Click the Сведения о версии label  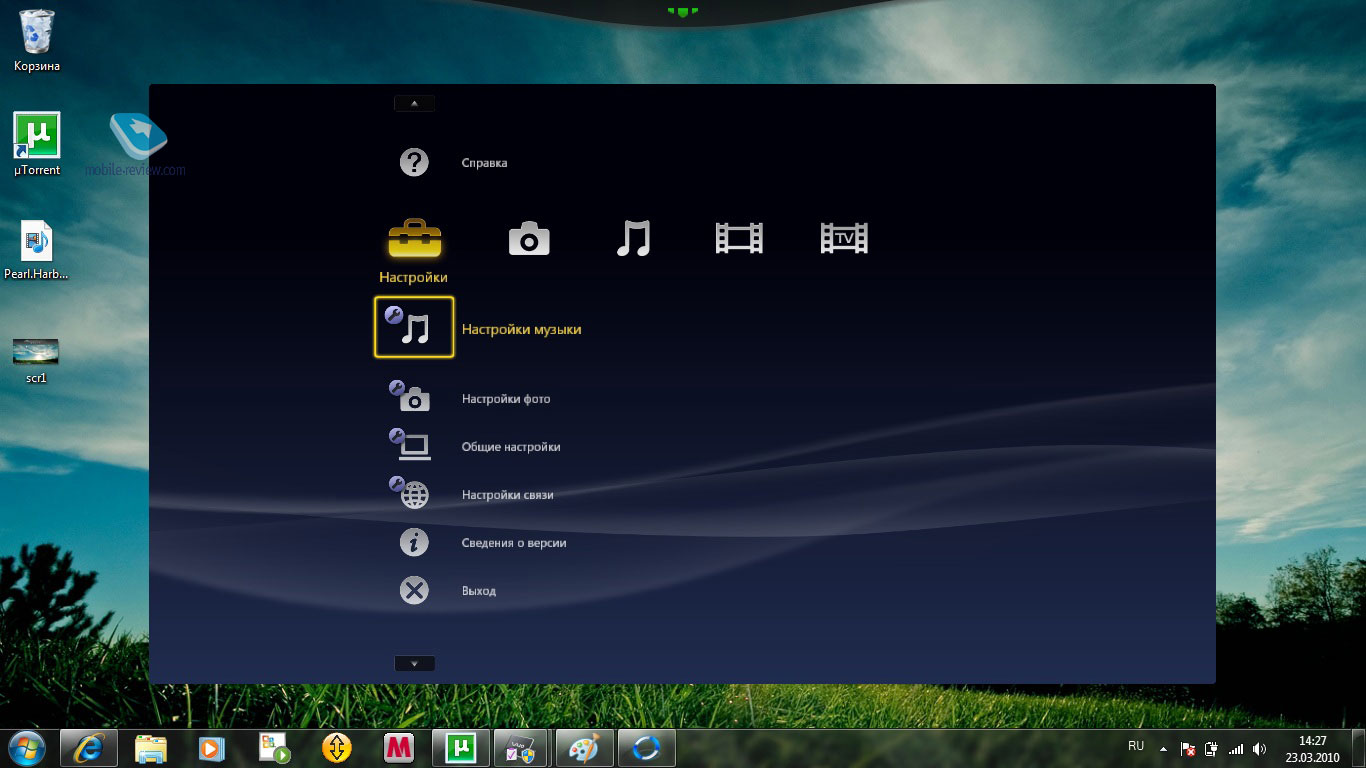point(514,543)
